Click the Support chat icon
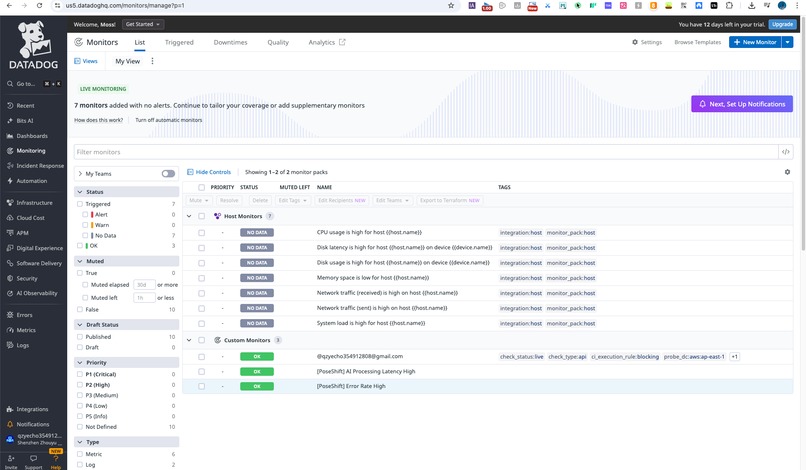 click(x=33, y=461)
